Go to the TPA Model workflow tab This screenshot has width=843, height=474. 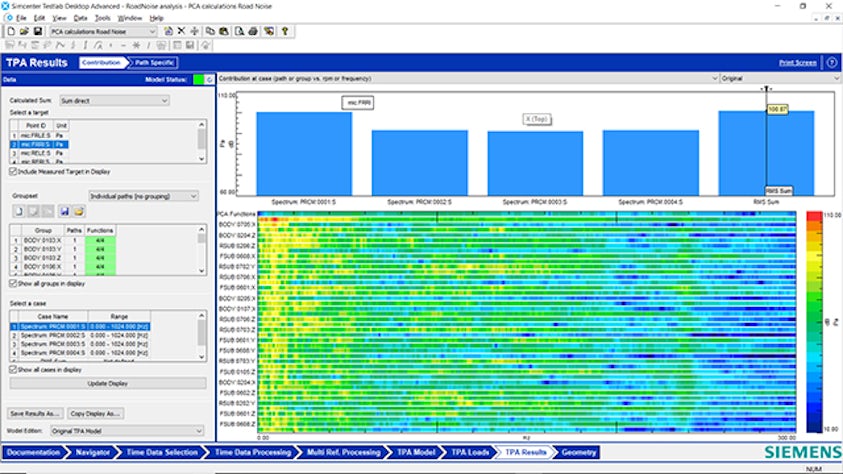(x=416, y=453)
